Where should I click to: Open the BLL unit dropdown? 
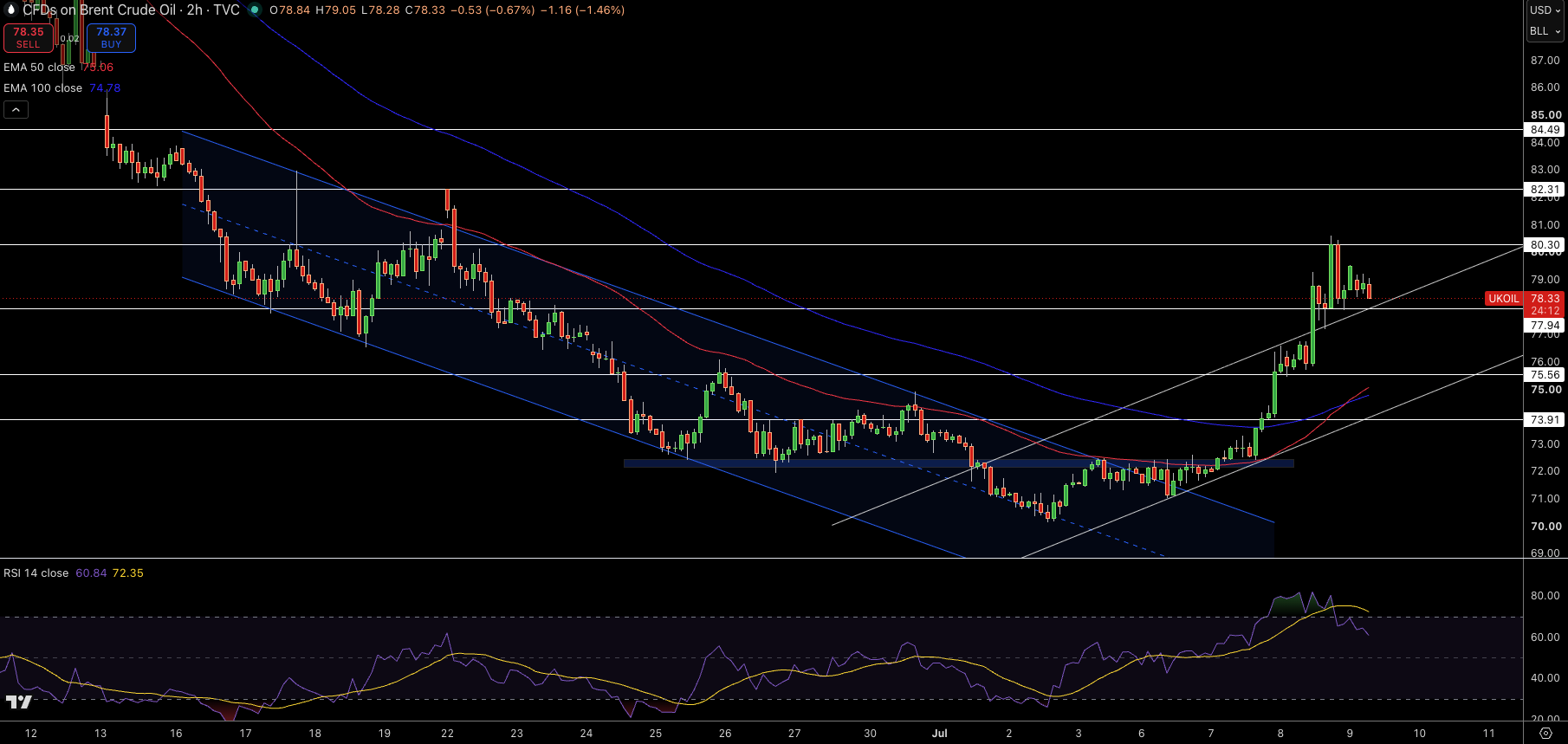tap(1545, 31)
